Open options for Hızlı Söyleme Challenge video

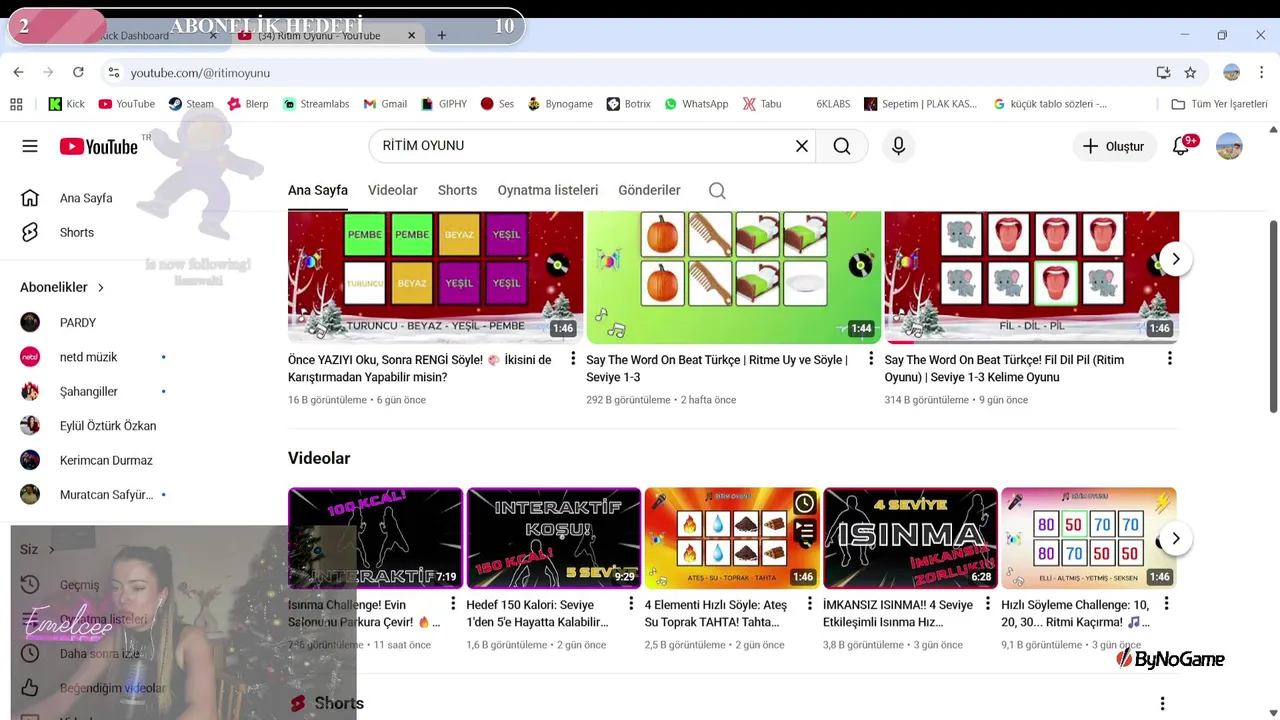click(1165, 604)
